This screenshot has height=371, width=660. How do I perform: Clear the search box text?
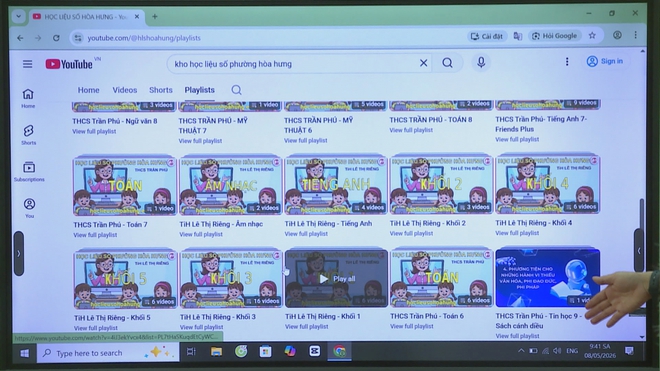click(423, 63)
